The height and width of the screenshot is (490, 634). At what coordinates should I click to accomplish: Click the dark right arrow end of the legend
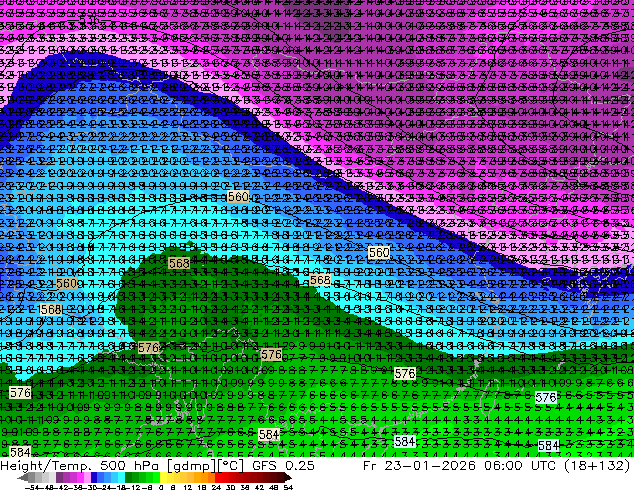click(x=287, y=478)
